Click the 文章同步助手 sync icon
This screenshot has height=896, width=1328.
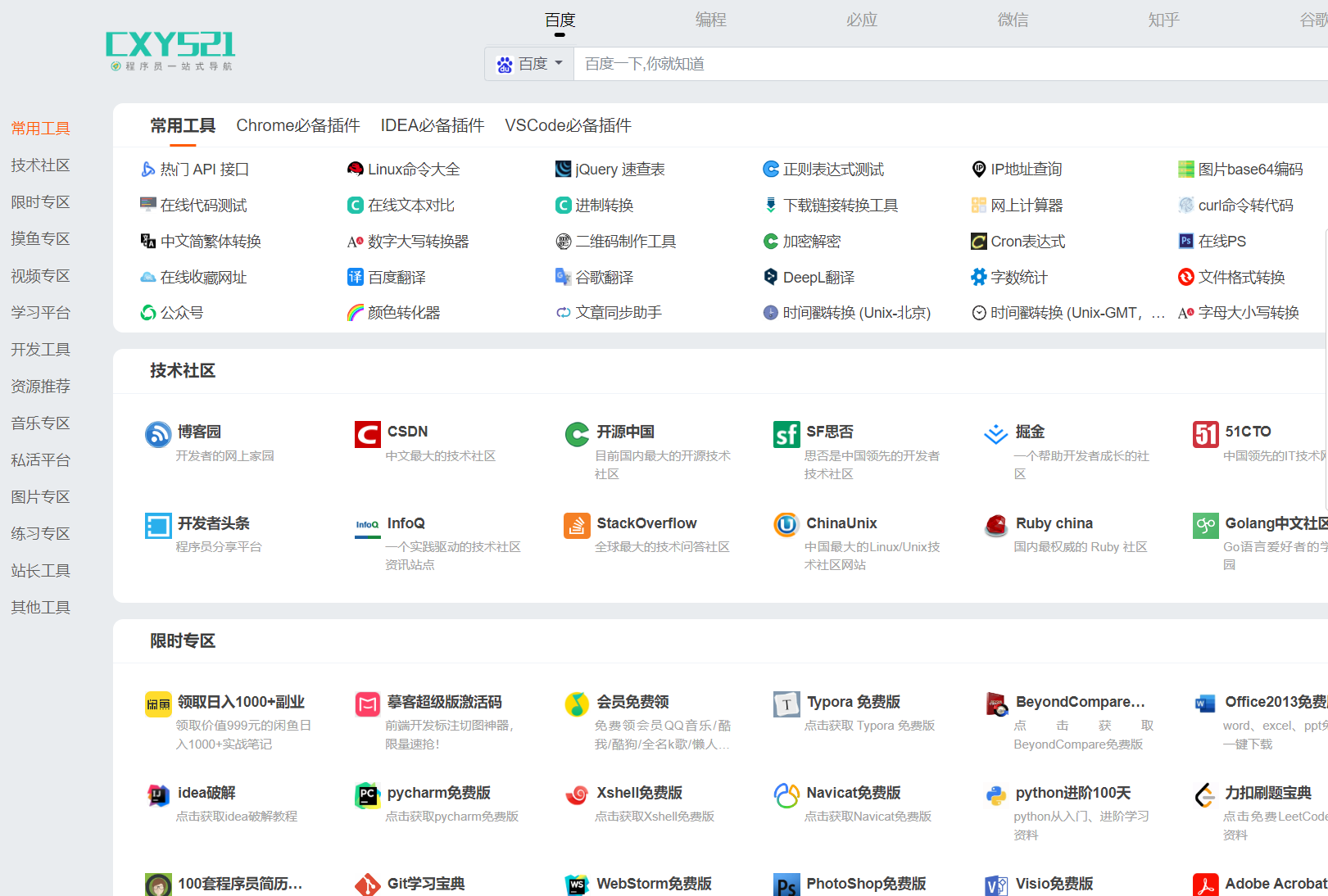click(563, 312)
